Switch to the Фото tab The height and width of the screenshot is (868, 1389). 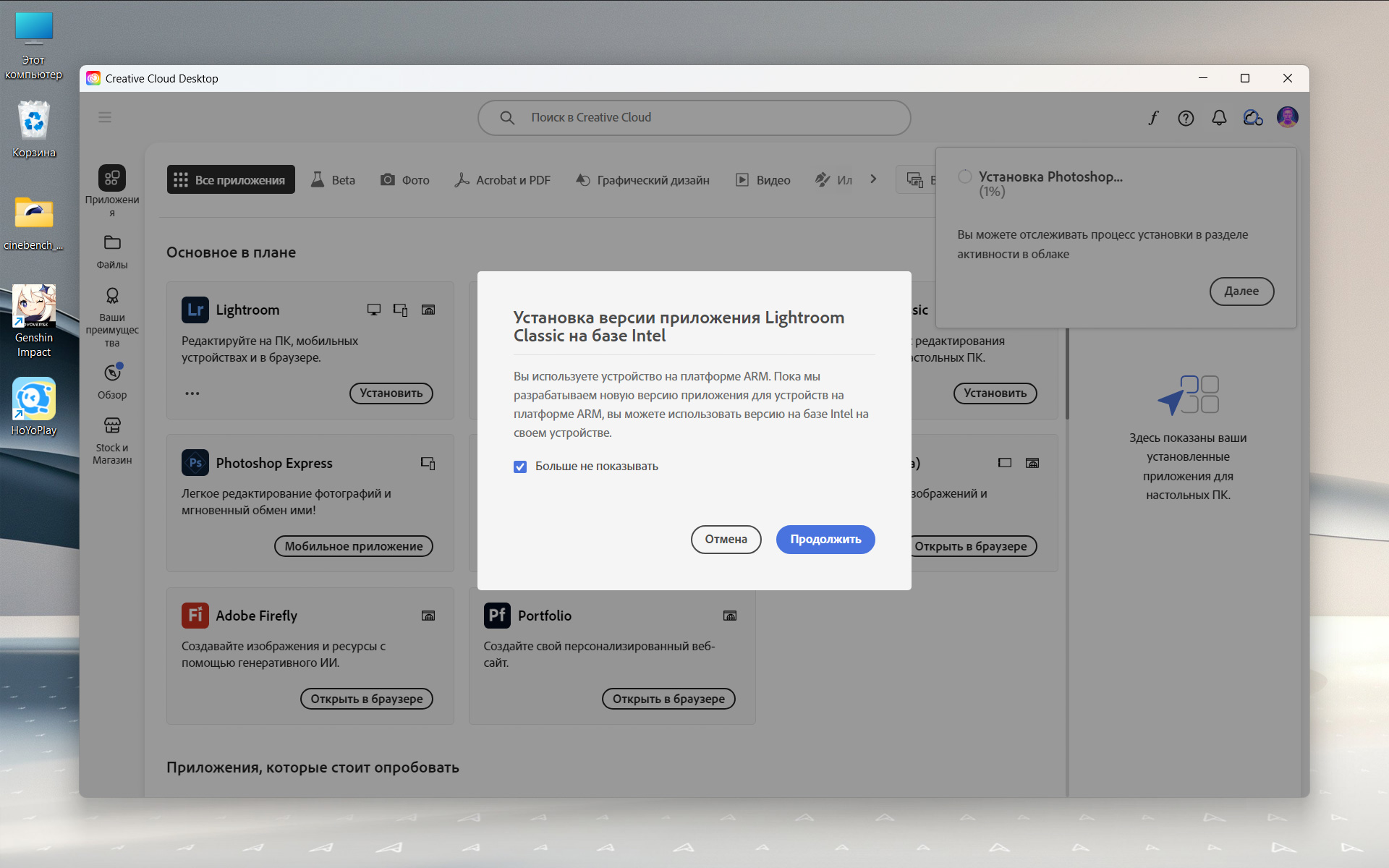(x=405, y=179)
